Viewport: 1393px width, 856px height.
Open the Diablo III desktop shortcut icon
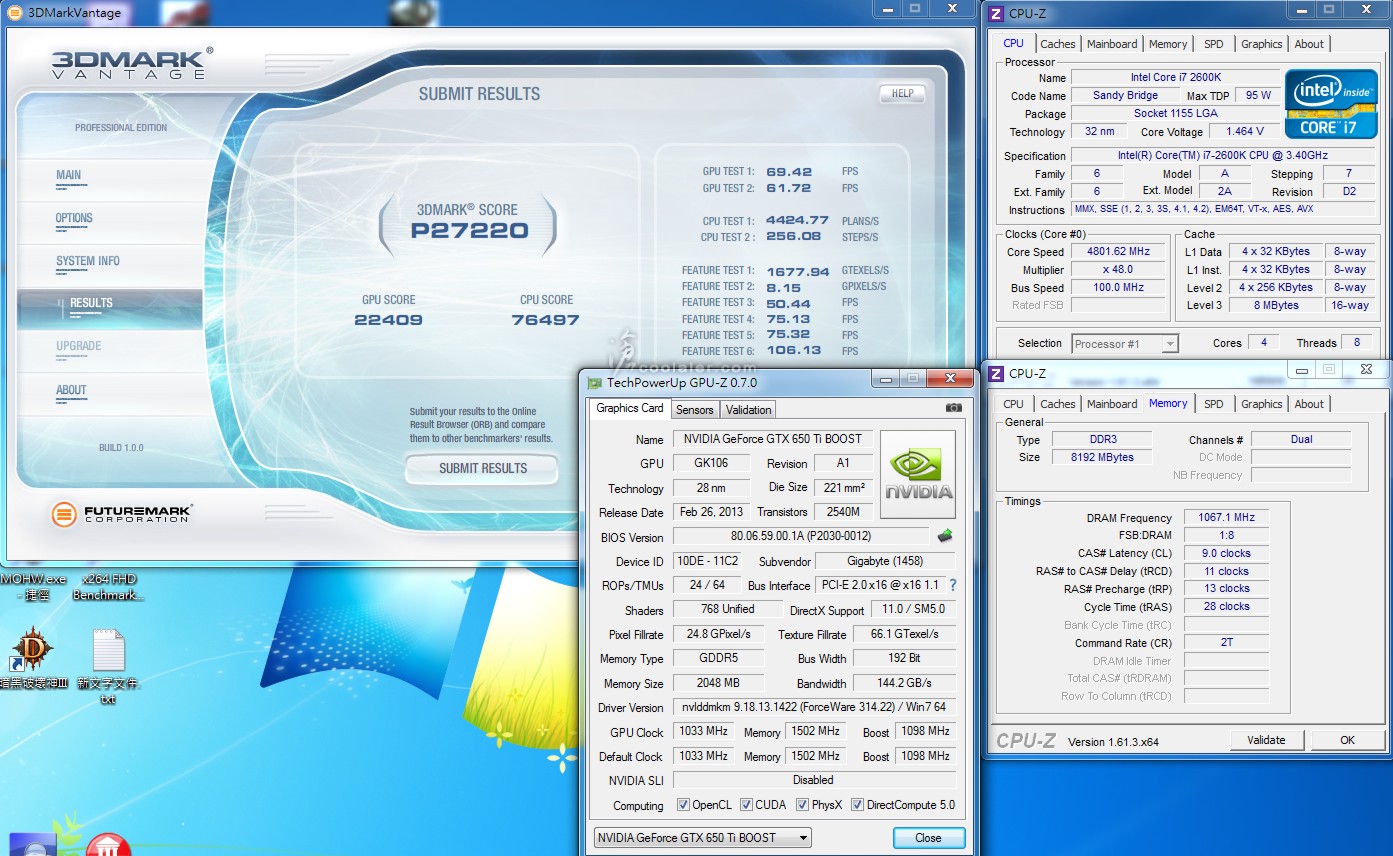[33, 648]
